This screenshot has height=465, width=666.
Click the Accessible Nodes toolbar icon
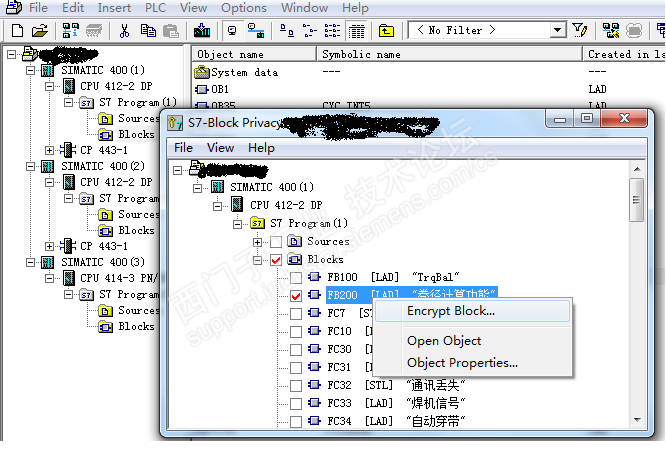point(71,31)
